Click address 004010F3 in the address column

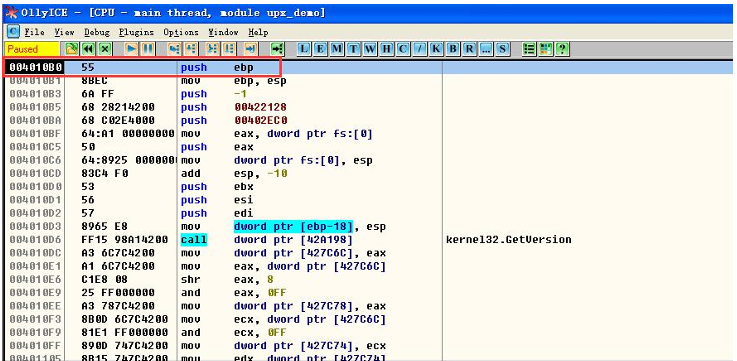click(36, 319)
